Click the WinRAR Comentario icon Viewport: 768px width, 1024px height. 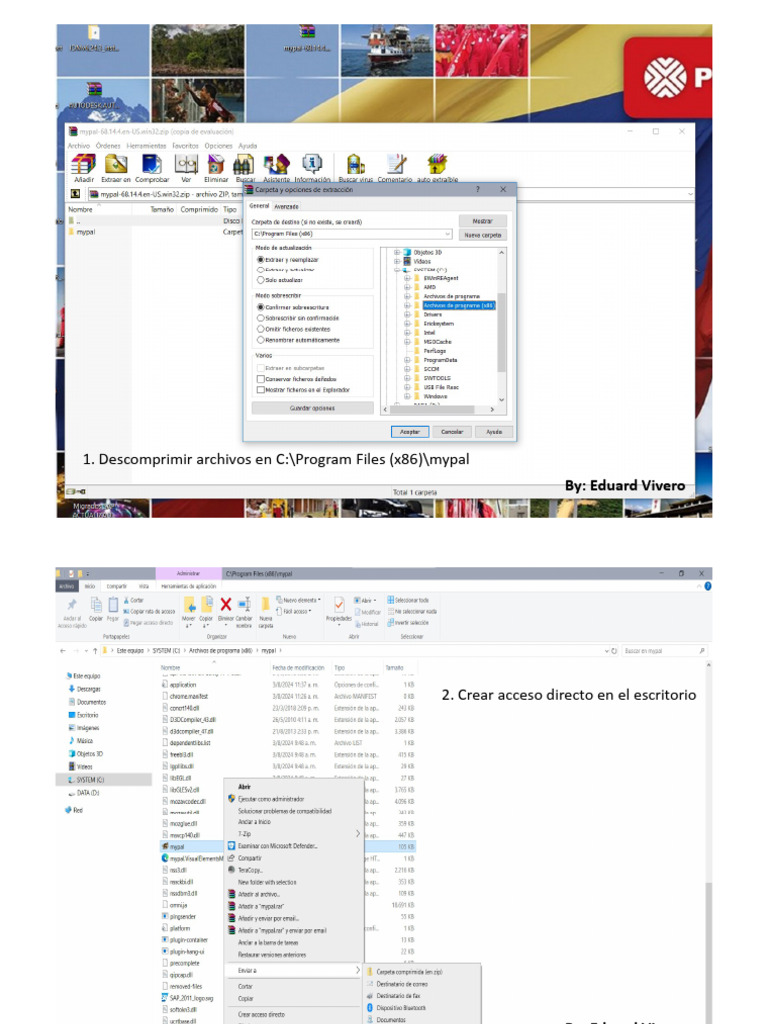click(396, 163)
